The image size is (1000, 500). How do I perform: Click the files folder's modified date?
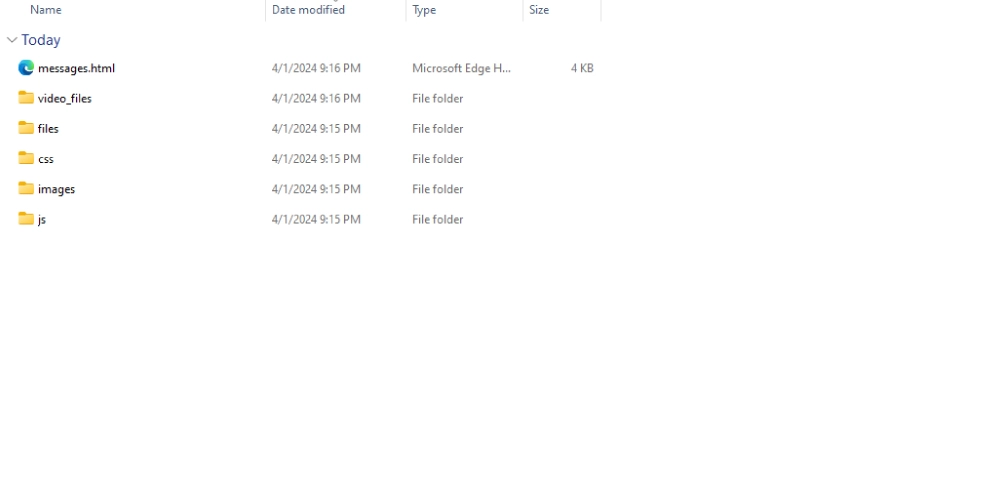(316, 128)
